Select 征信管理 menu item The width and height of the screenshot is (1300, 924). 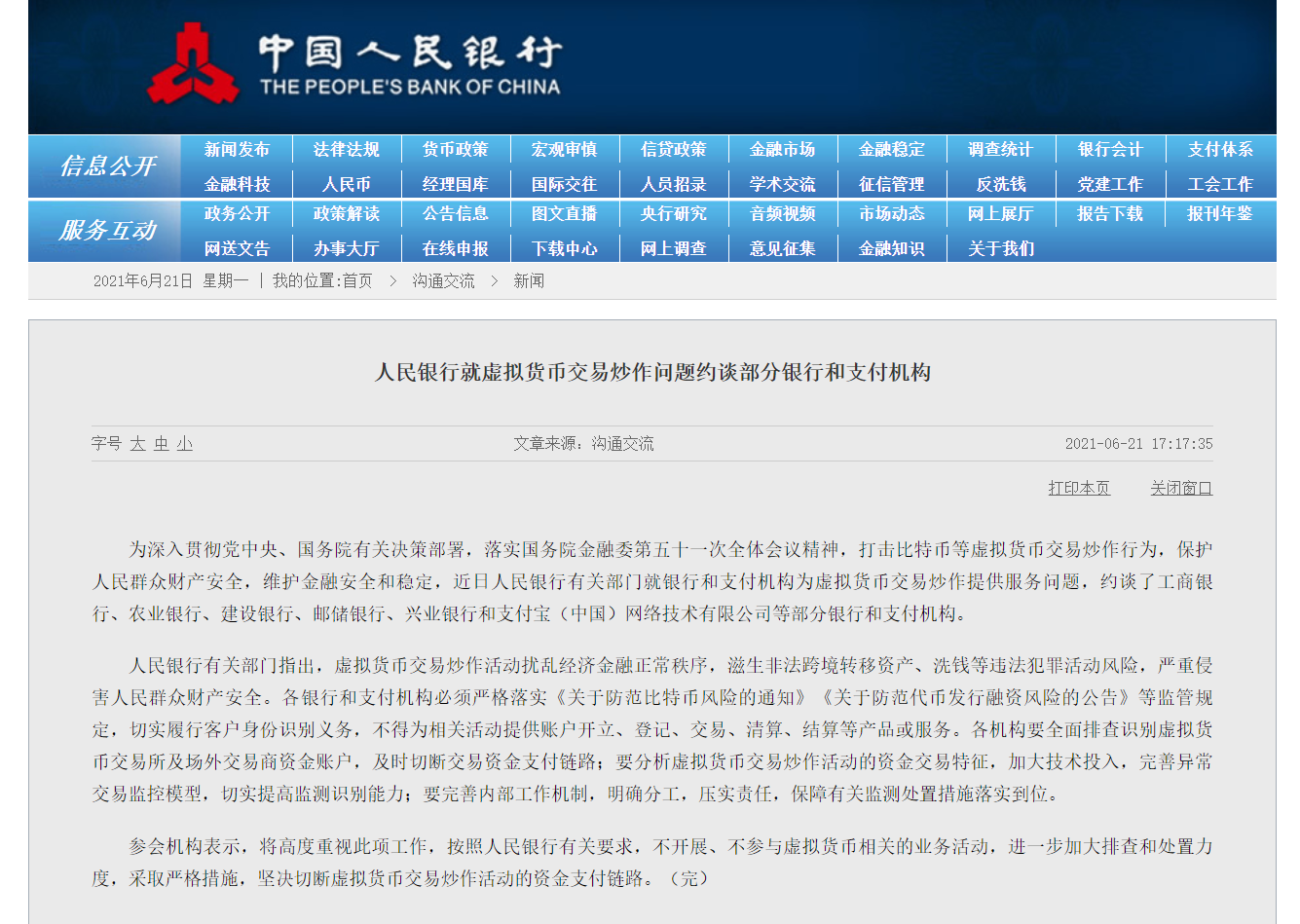pos(891,184)
